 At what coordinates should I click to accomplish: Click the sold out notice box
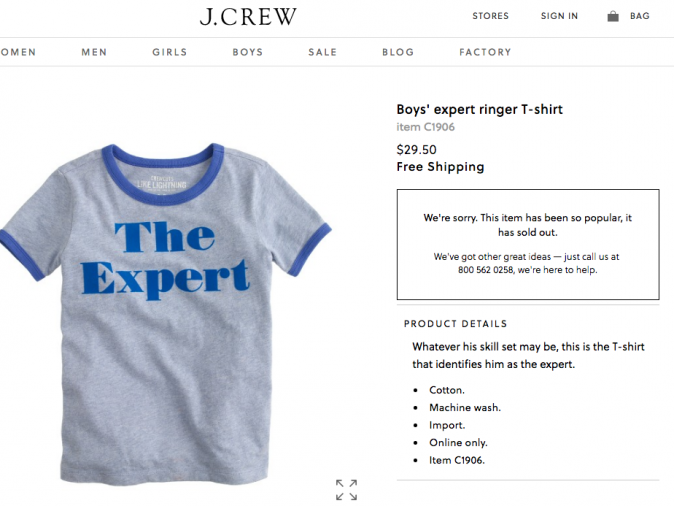pyautogui.click(x=528, y=244)
